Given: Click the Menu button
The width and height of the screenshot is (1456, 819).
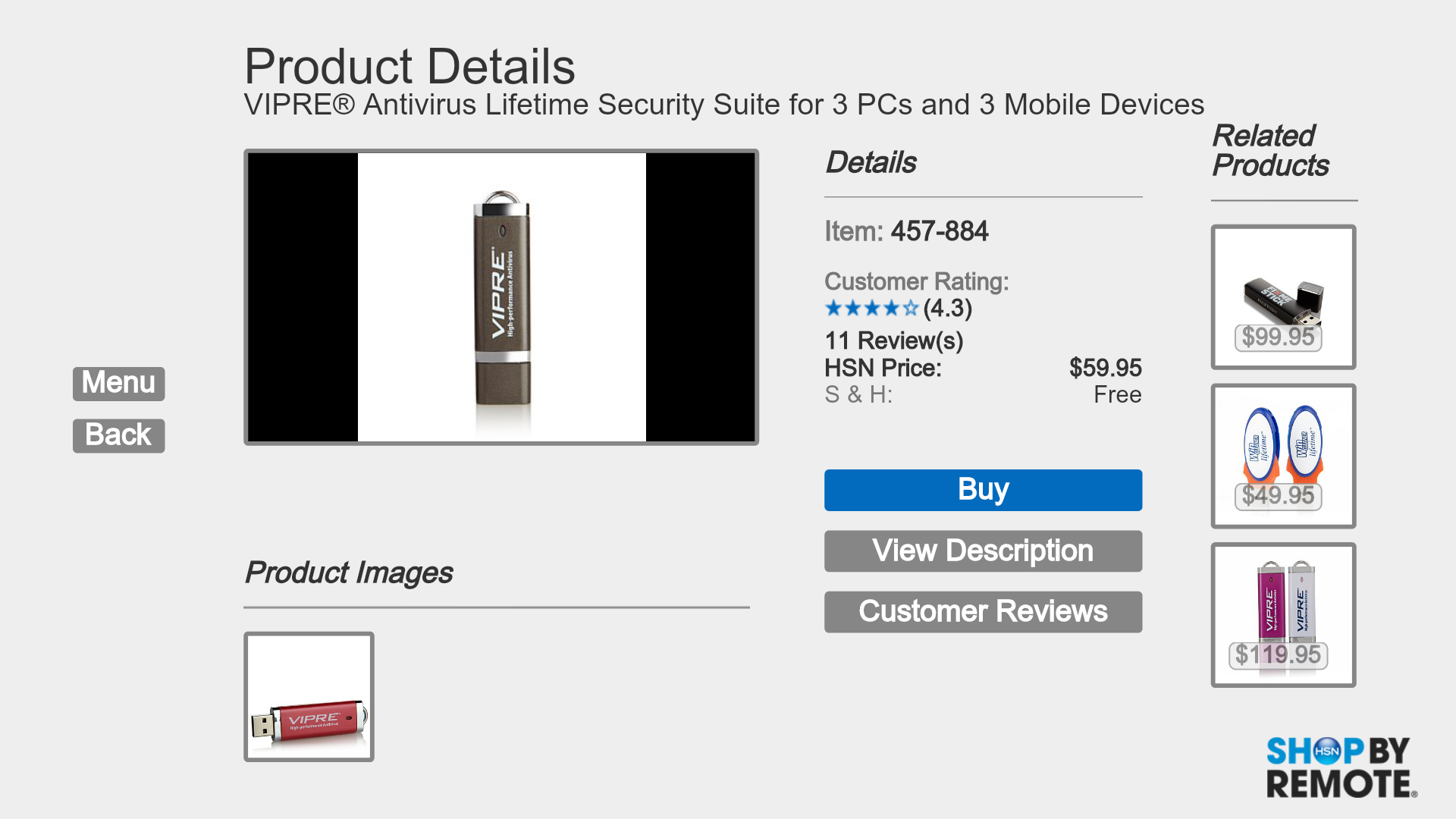Looking at the screenshot, I should (x=118, y=384).
